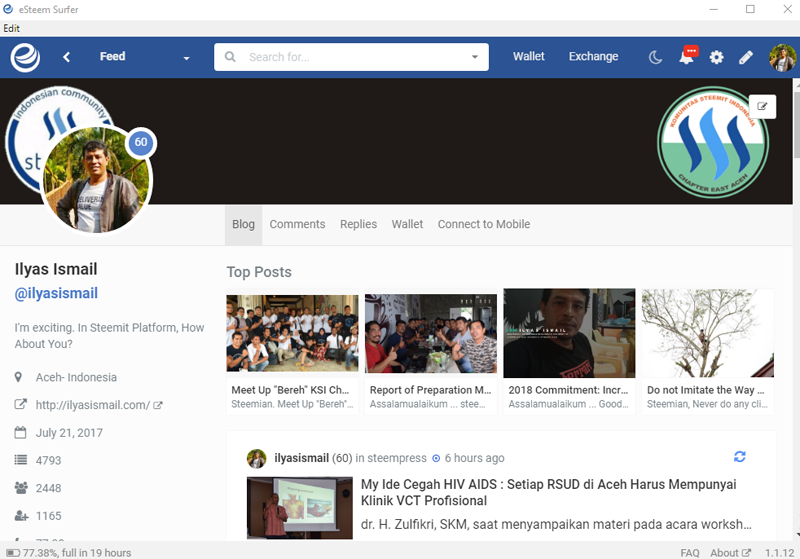Click the external link icon after website URL
800x559 pixels.
pyautogui.click(x=158, y=405)
